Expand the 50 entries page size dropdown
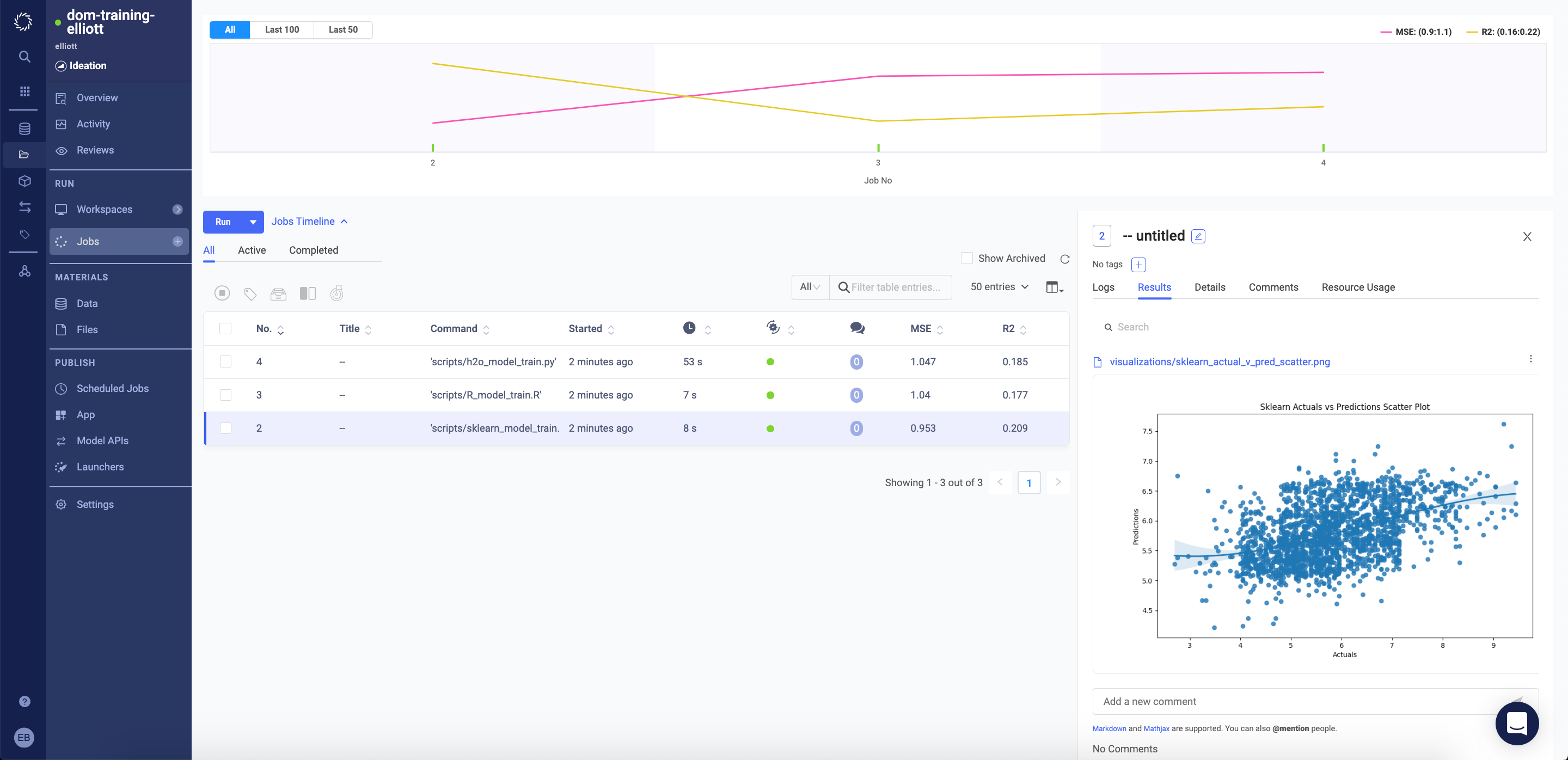 click(x=999, y=286)
